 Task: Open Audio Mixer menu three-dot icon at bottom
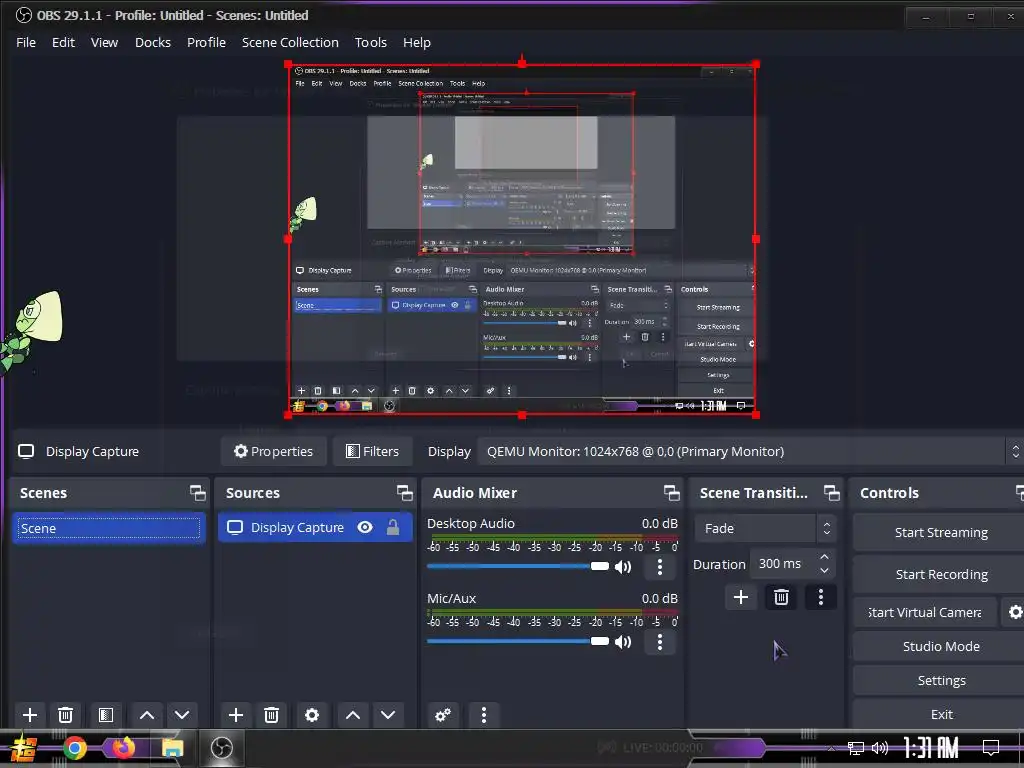pyautogui.click(x=484, y=714)
